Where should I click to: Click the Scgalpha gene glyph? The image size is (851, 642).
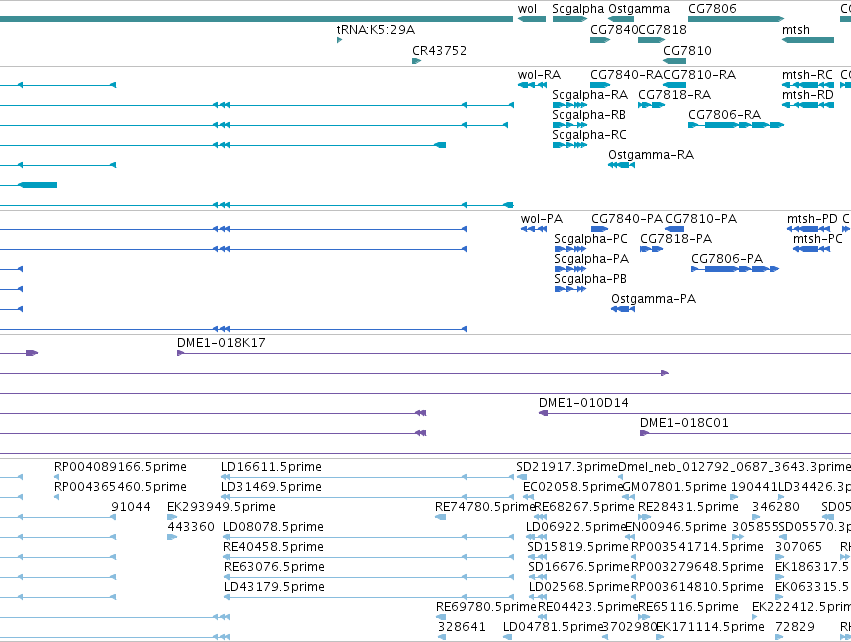click(570, 19)
